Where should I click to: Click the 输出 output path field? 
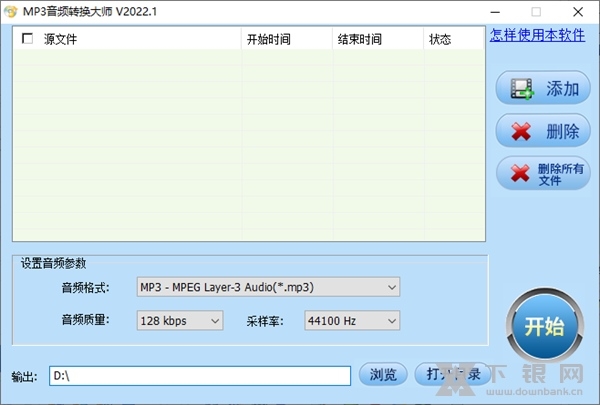click(200, 376)
